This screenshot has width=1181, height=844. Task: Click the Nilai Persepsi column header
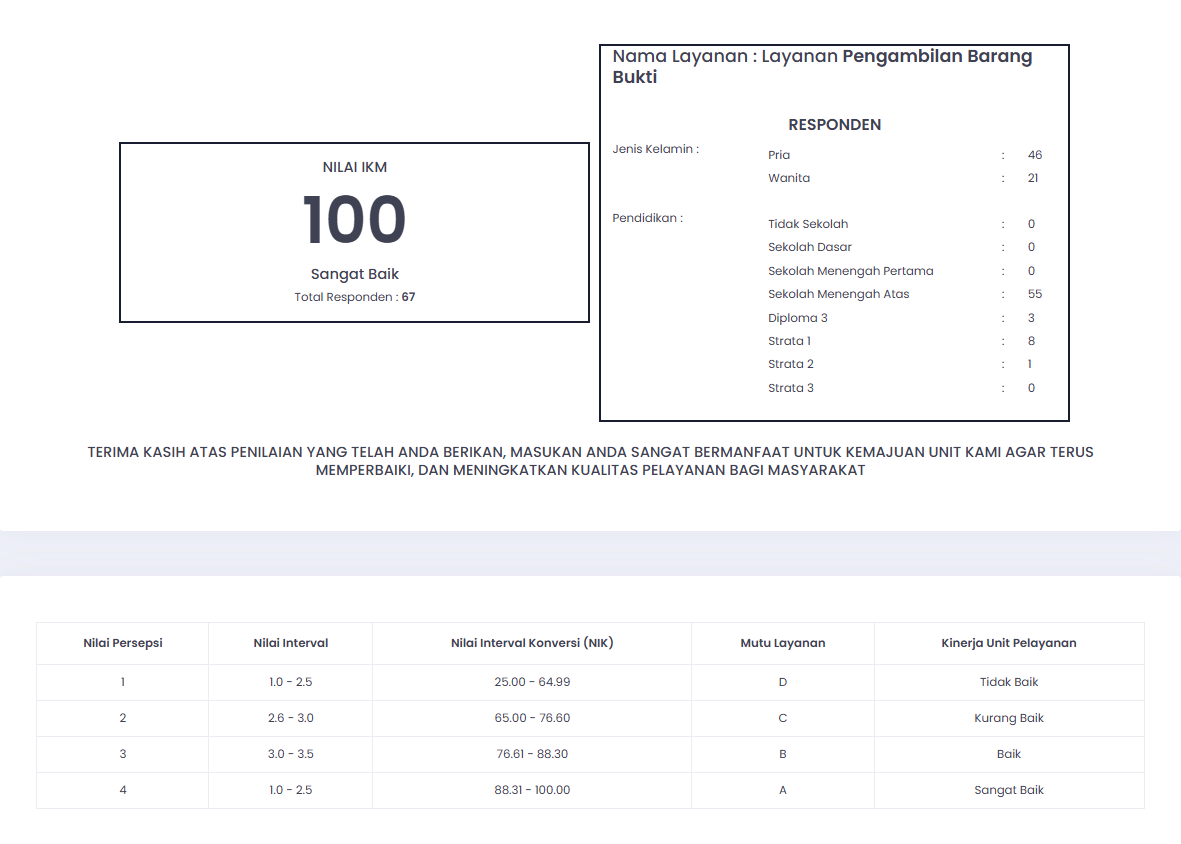123,643
